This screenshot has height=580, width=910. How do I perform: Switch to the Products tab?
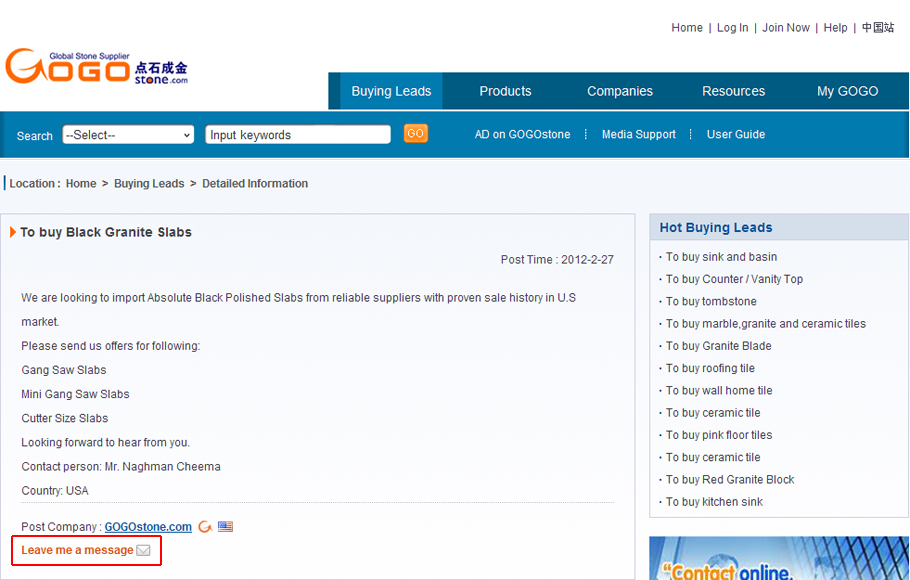point(505,91)
